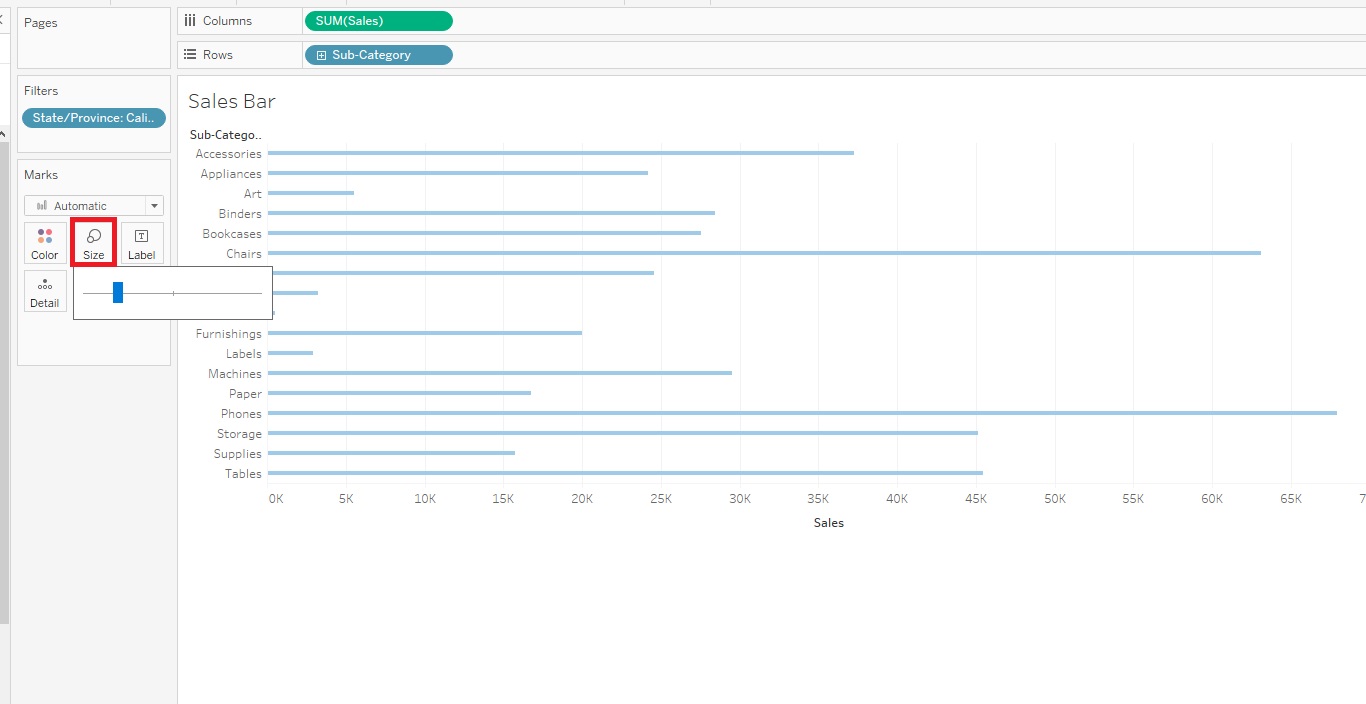Screen dimensions: 1366x704
Task: Click the Sales axis title
Action: click(829, 523)
